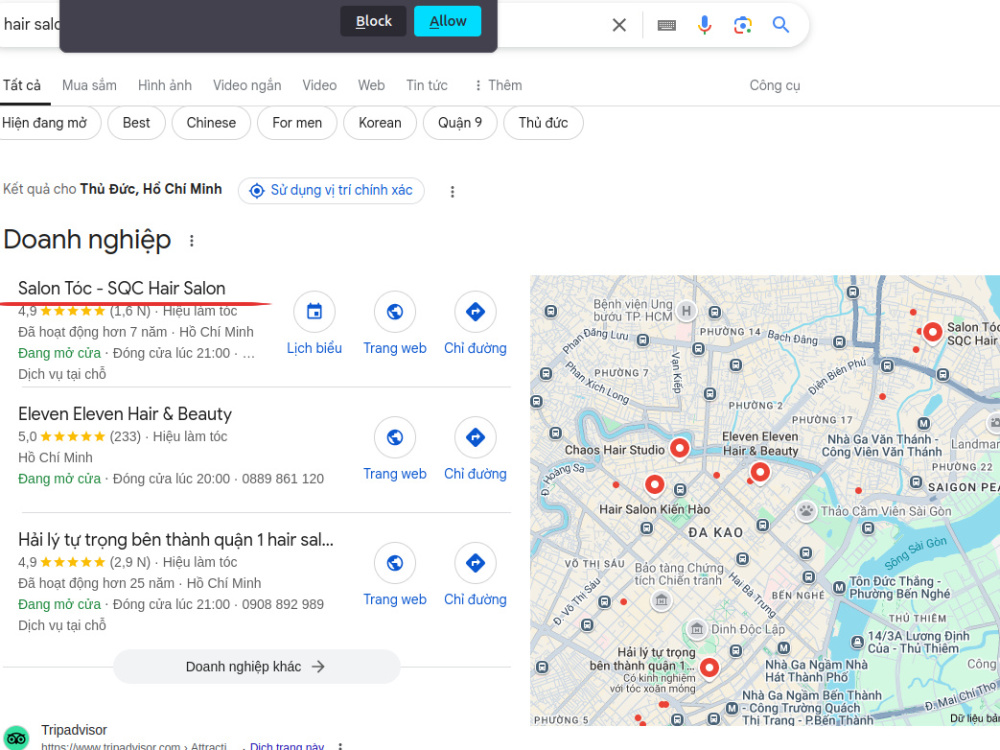Toggle the Chinese filter chip
This screenshot has height=750, width=1000.
[211, 123]
